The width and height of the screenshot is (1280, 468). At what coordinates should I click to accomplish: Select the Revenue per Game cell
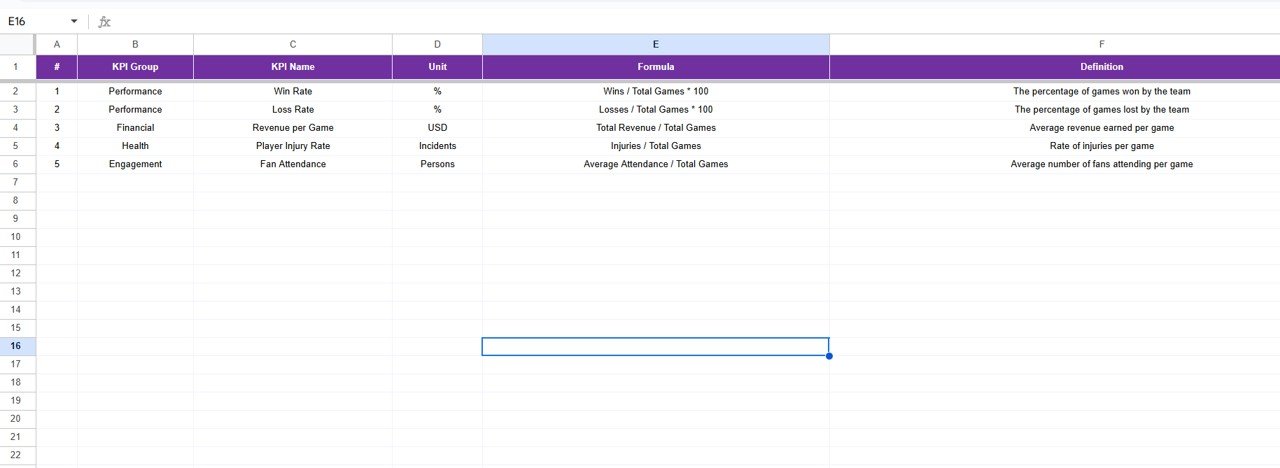pos(292,128)
